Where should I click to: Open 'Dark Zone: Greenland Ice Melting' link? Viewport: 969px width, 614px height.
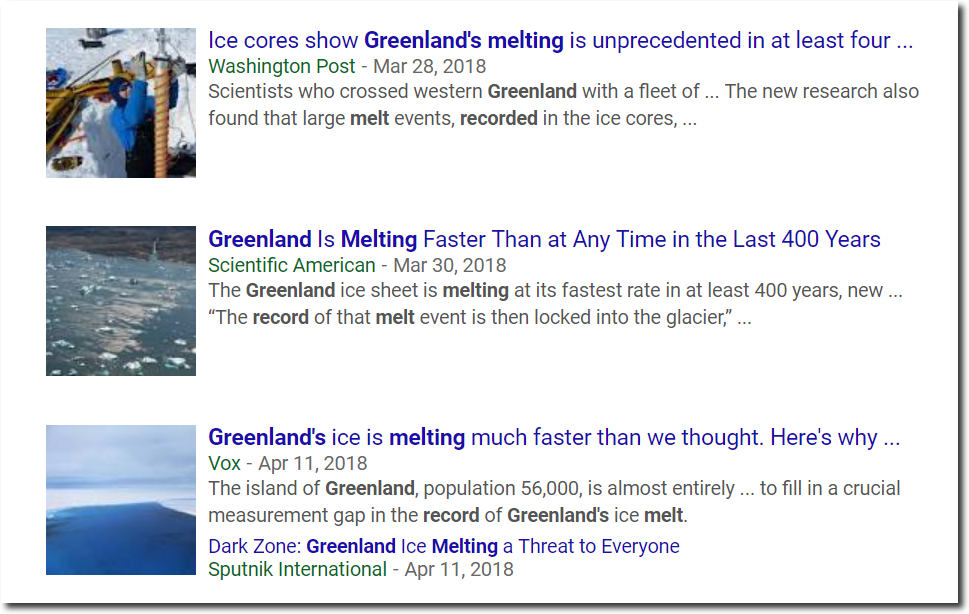pyautogui.click(x=444, y=546)
